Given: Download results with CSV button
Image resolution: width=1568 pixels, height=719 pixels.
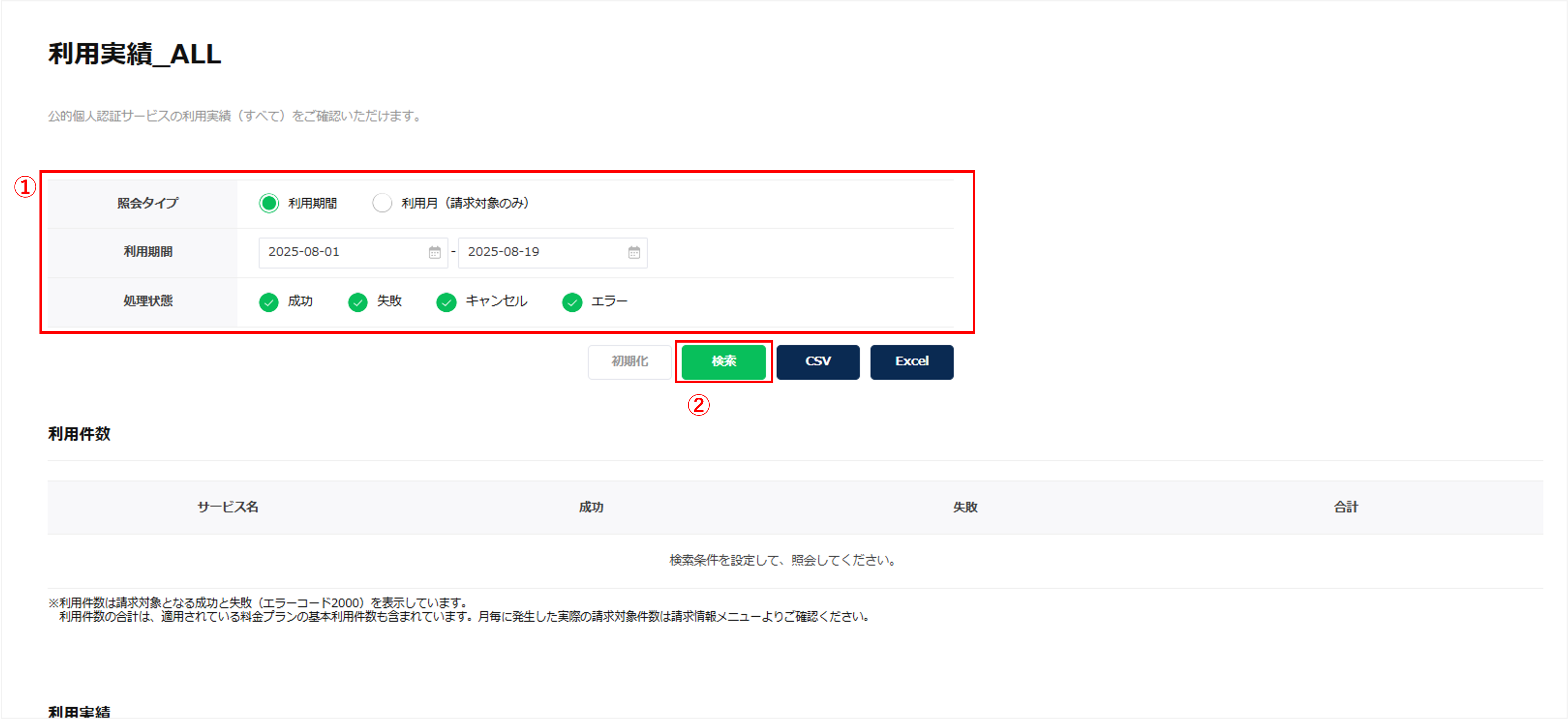Looking at the screenshot, I should 817,361.
